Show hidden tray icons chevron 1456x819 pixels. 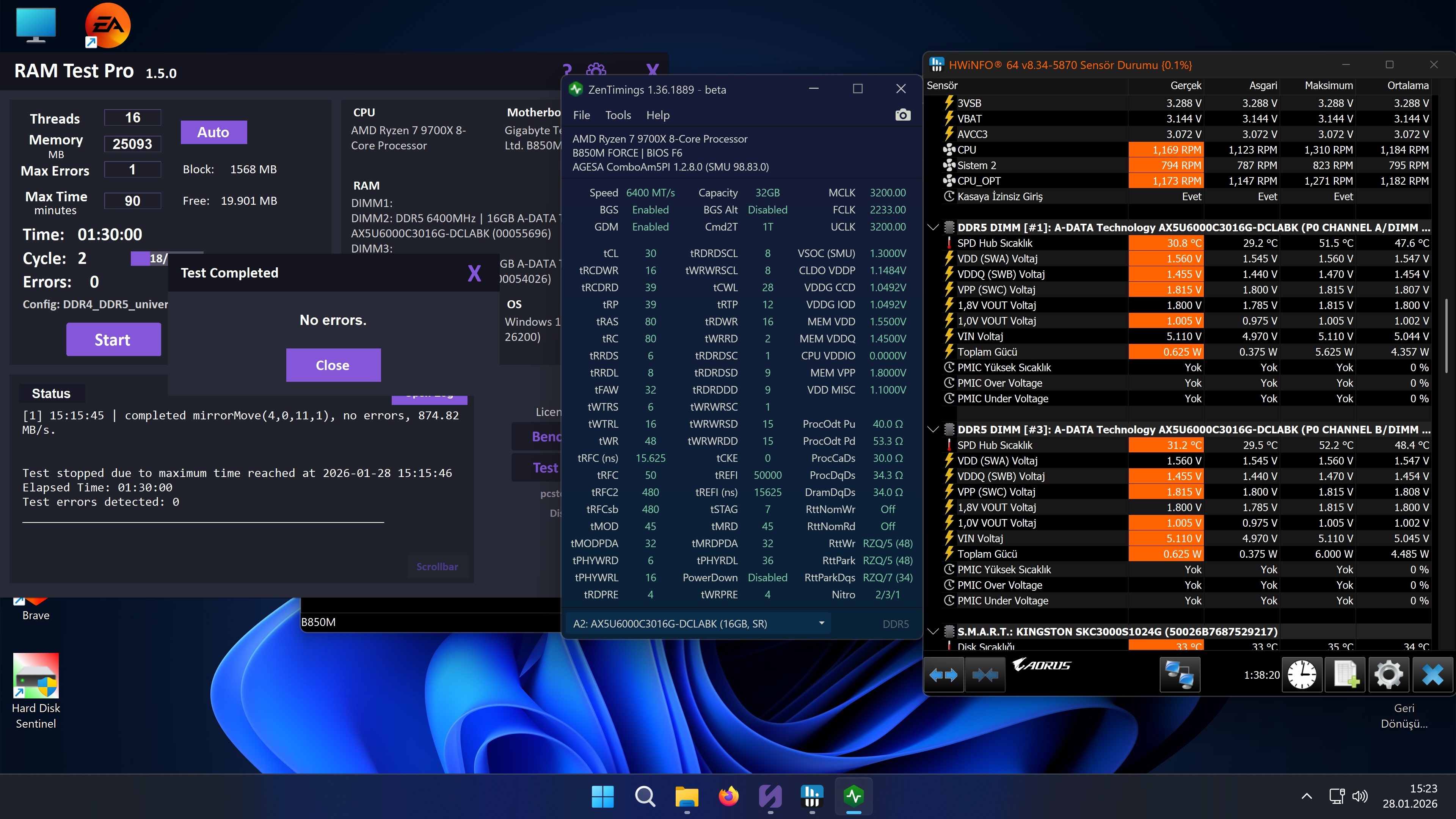pyautogui.click(x=1307, y=796)
